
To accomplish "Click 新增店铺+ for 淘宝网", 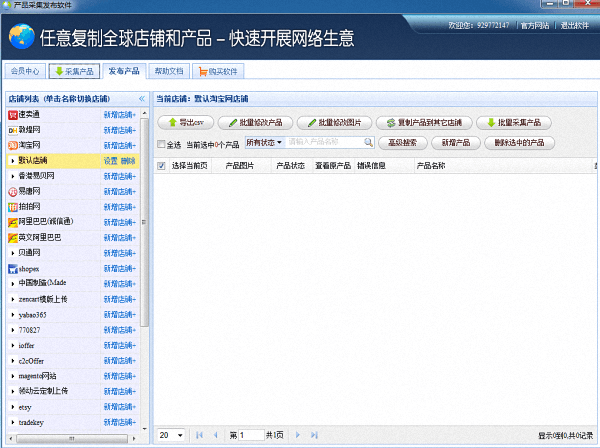I will pos(120,145).
